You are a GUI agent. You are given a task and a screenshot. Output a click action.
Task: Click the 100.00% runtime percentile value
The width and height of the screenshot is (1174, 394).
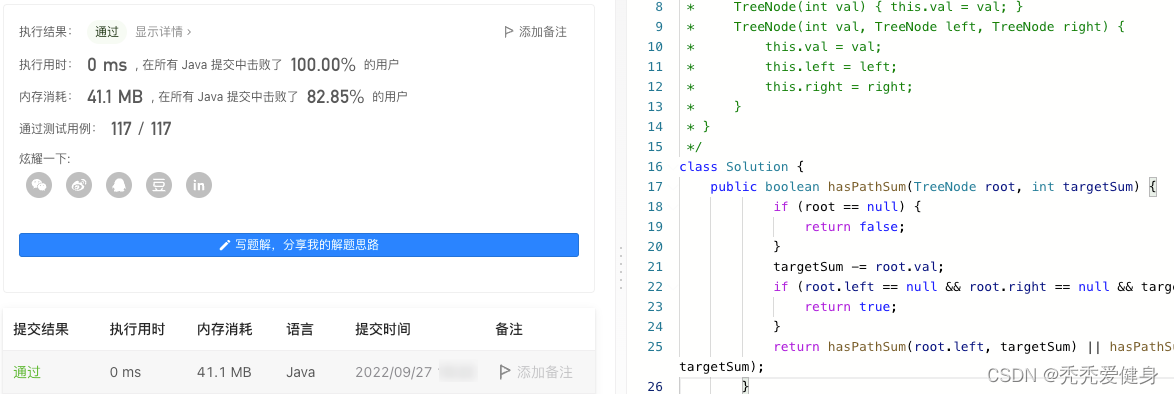(x=323, y=65)
